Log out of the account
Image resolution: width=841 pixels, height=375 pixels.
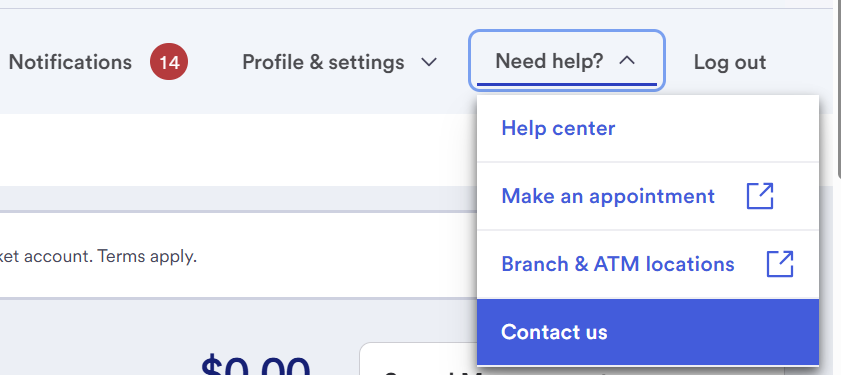click(730, 62)
